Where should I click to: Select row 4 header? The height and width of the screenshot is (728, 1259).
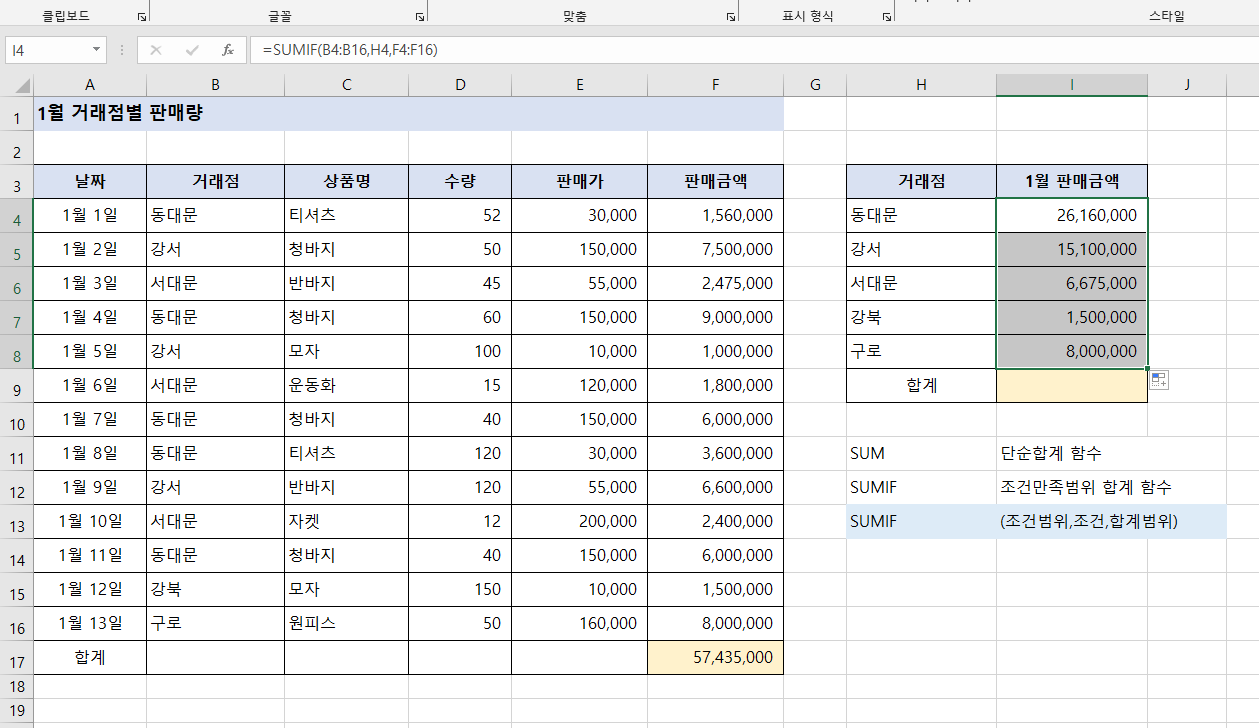16,216
